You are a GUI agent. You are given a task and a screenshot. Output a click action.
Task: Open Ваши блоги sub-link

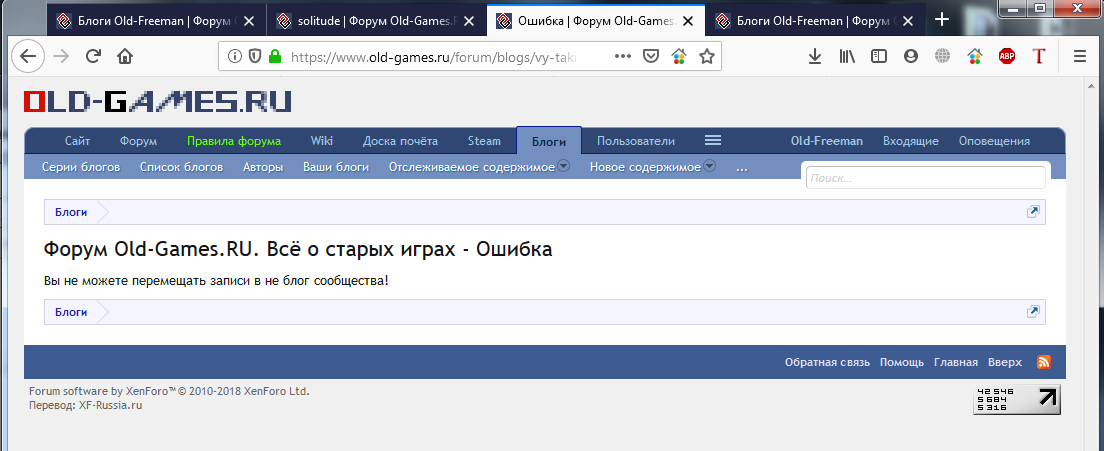coord(336,167)
